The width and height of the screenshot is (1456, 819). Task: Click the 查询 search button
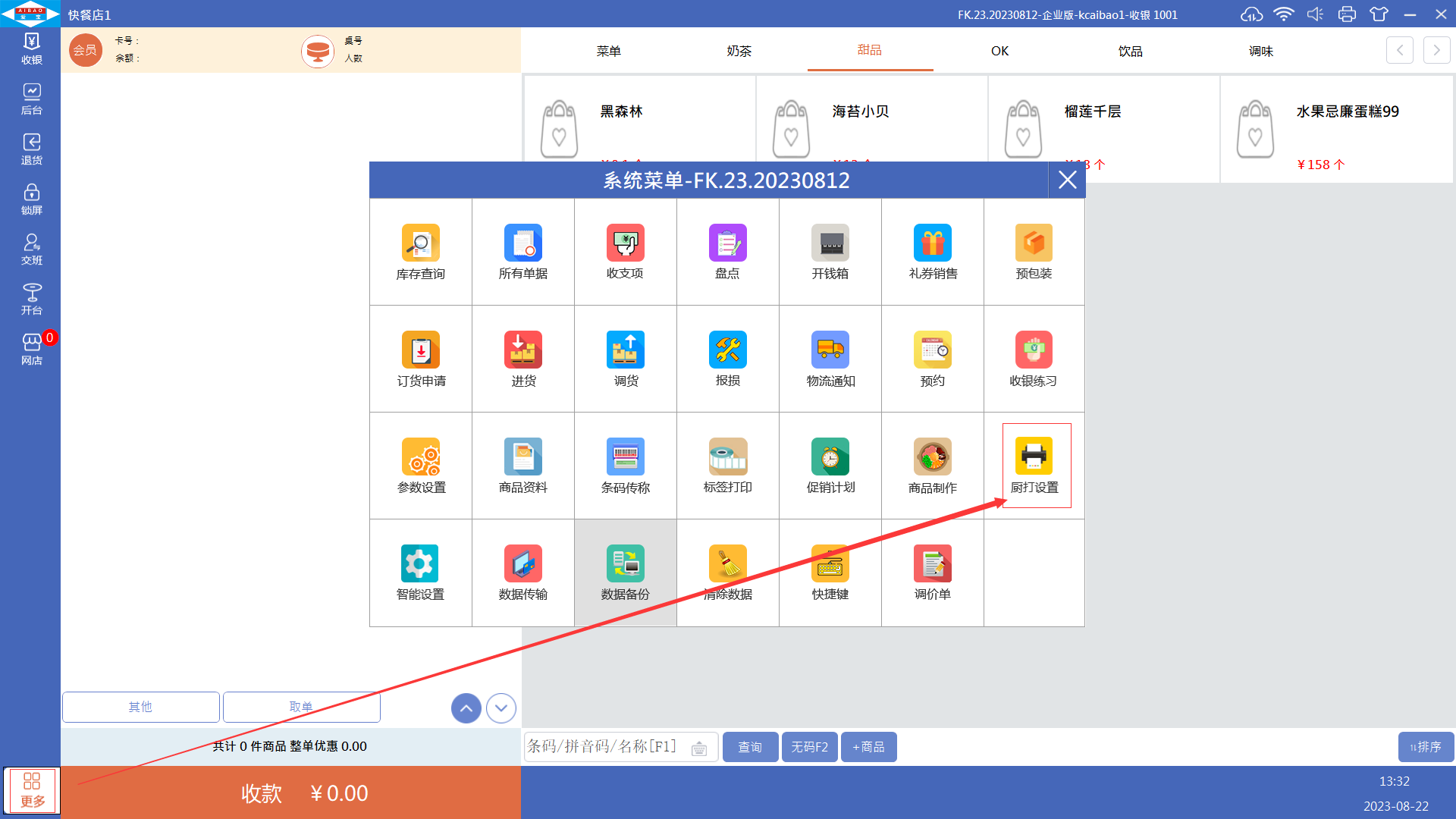(751, 747)
